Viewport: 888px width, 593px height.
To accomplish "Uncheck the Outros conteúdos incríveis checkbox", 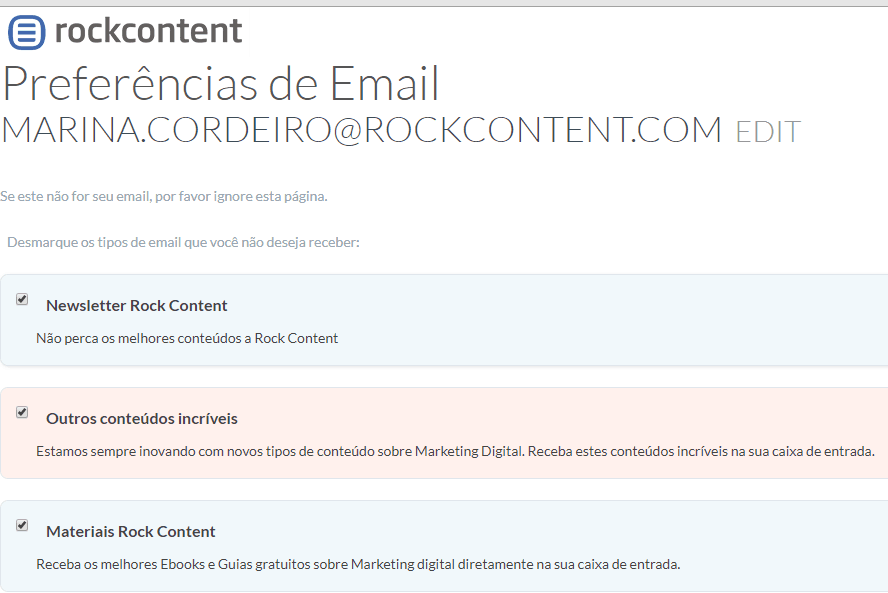I will coord(22,412).
